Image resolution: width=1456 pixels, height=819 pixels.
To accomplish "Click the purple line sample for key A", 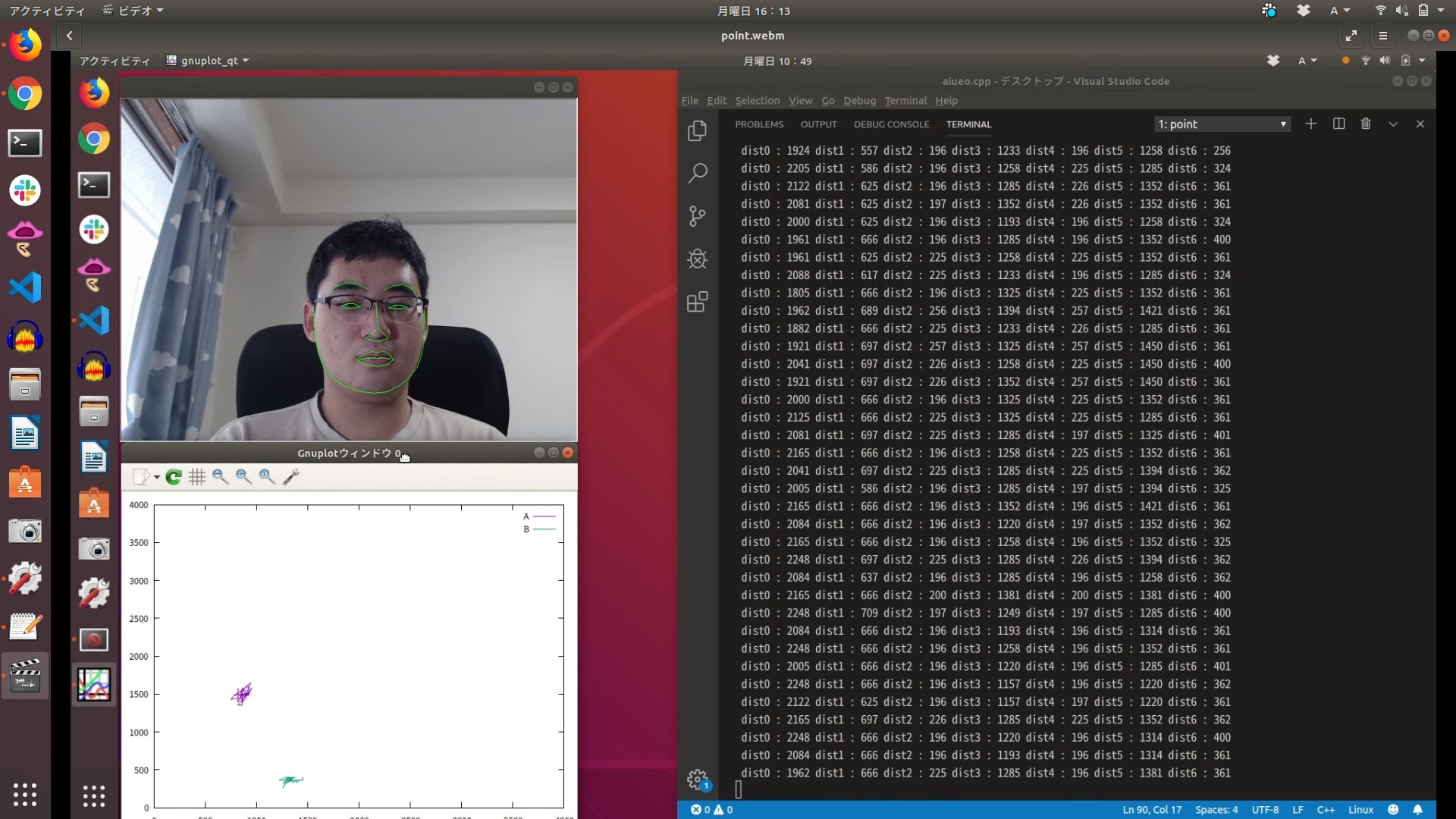I will [x=544, y=516].
